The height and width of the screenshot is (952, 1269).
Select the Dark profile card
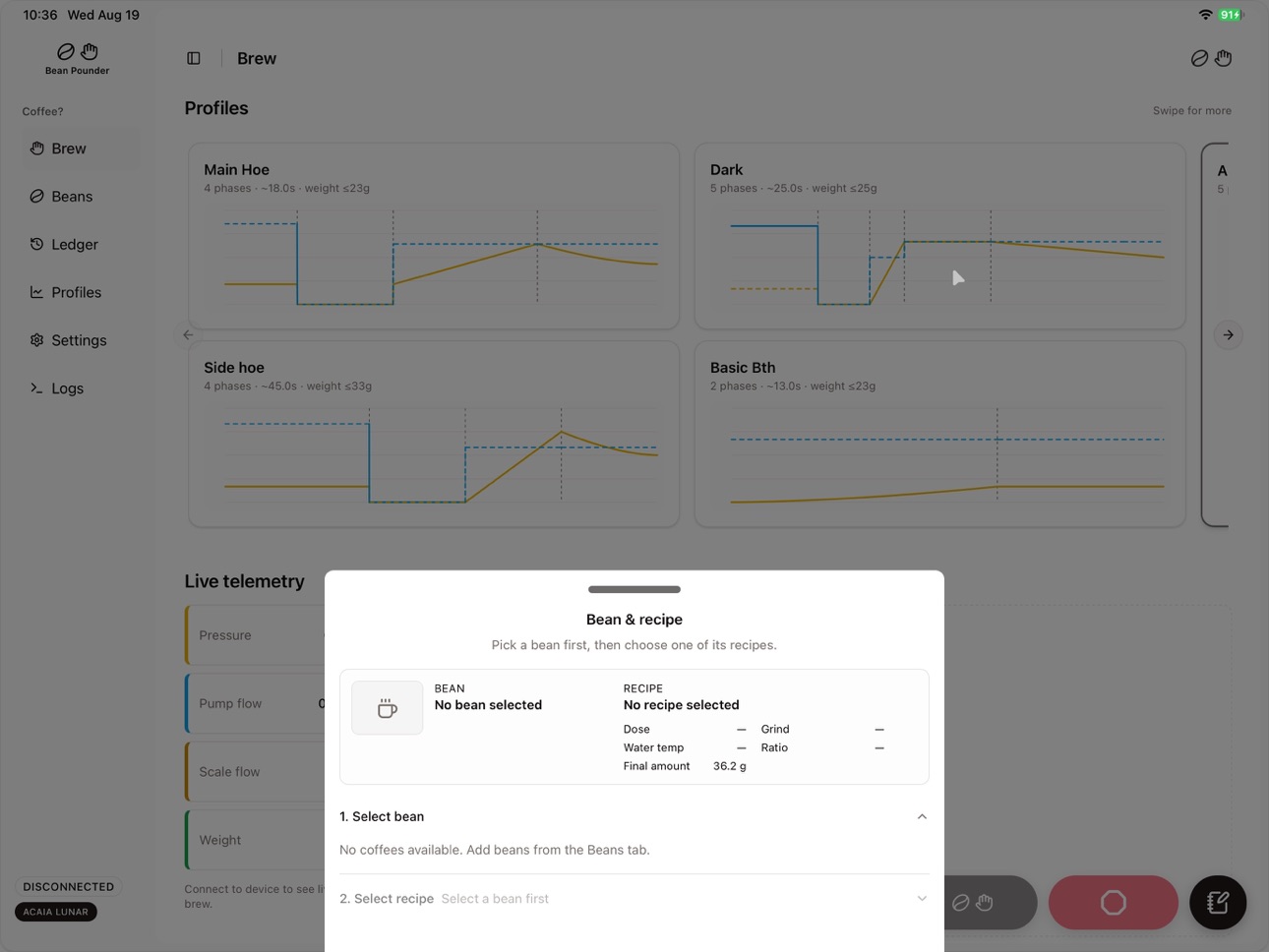940,236
